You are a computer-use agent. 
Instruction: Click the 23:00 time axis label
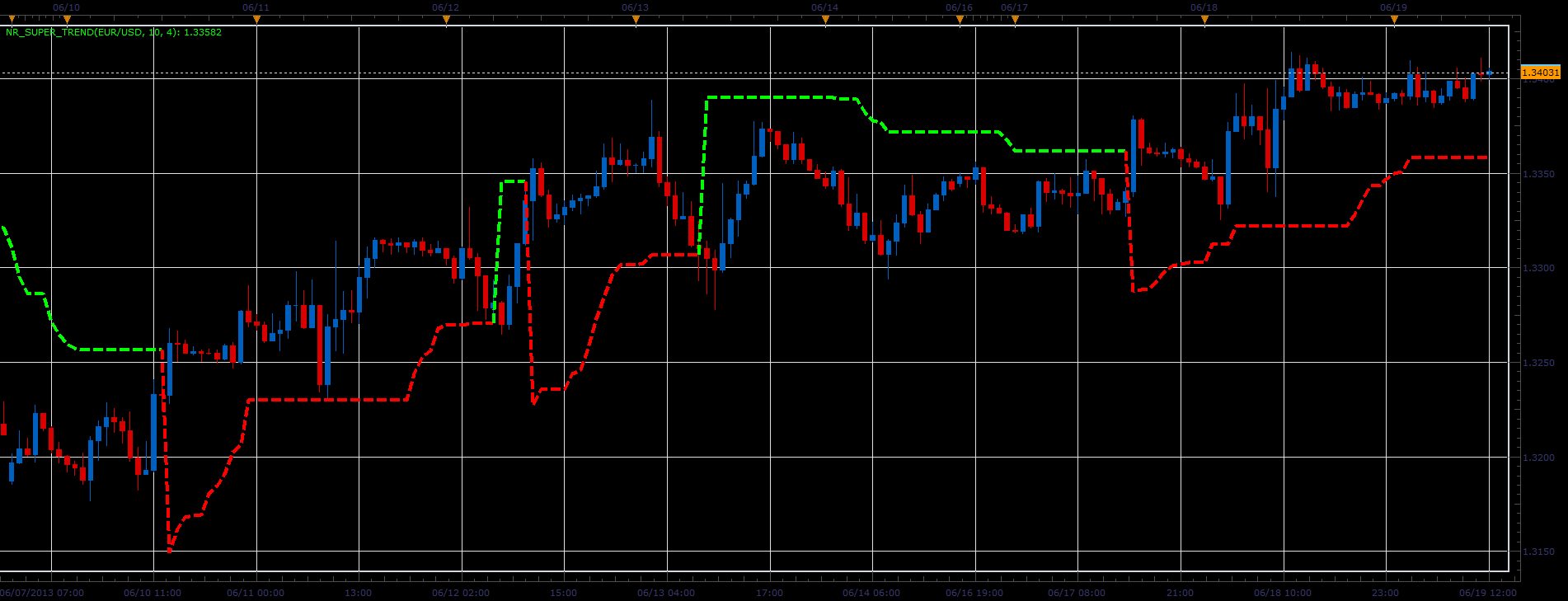1385,593
